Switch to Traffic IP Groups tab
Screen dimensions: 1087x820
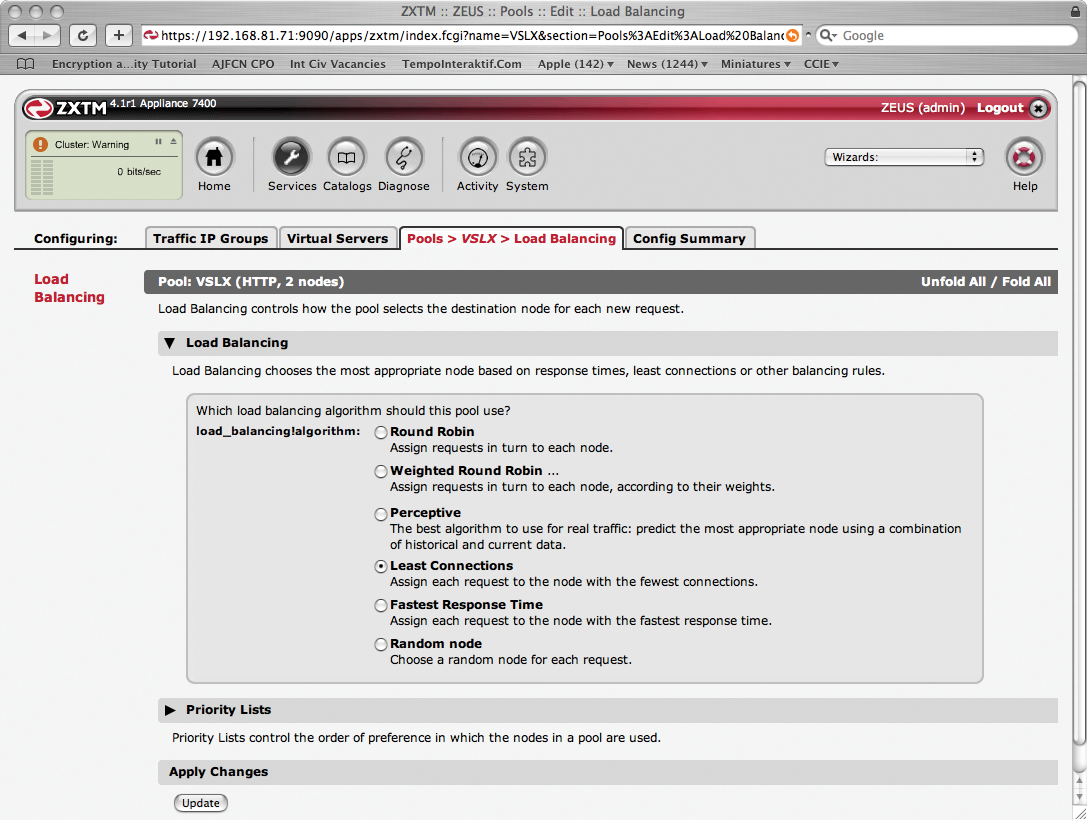(x=211, y=238)
